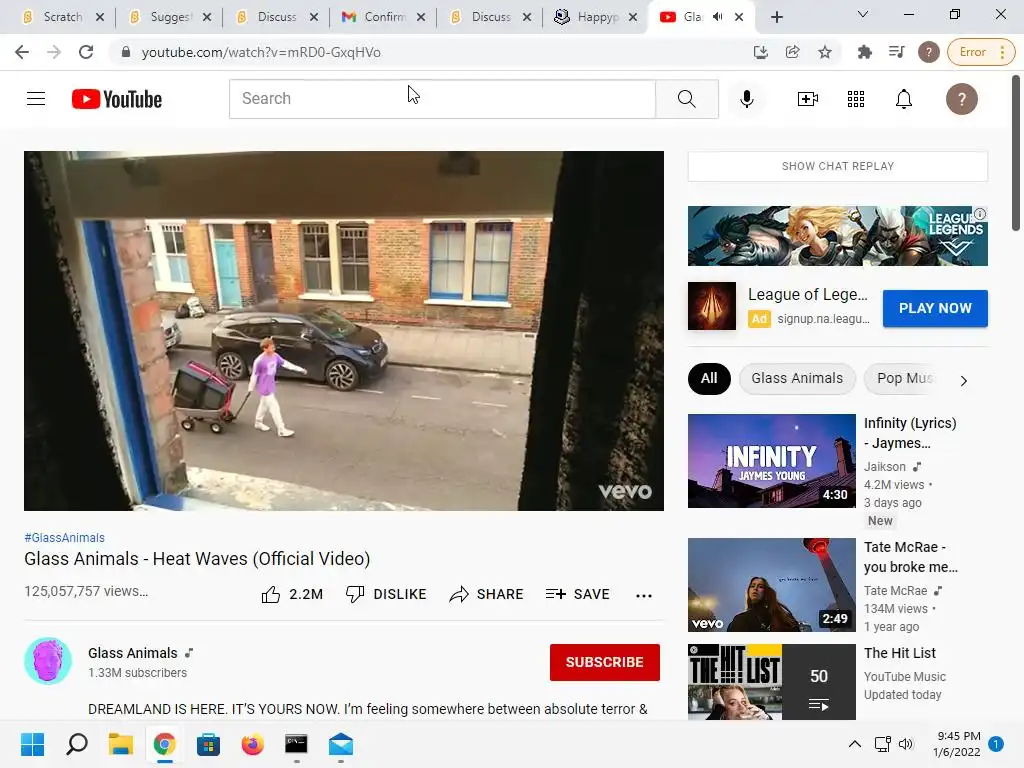Launch Firefox from the taskbar

click(x=253, y=744)
